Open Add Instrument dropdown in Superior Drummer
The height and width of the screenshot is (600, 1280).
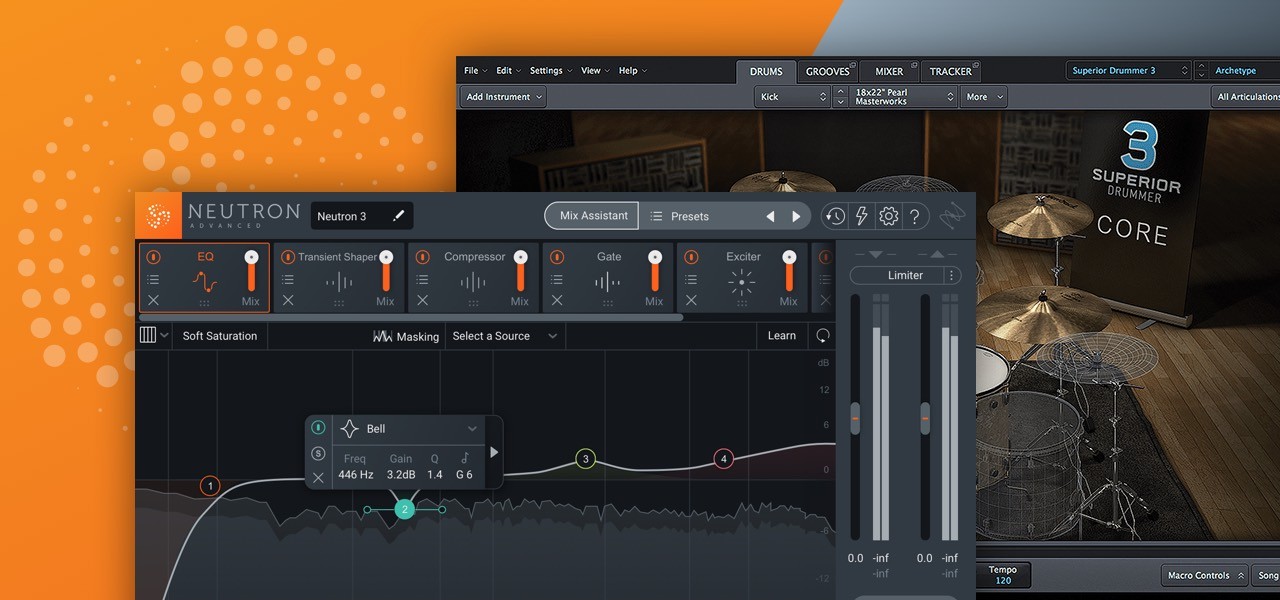click(x=504, y=97)
